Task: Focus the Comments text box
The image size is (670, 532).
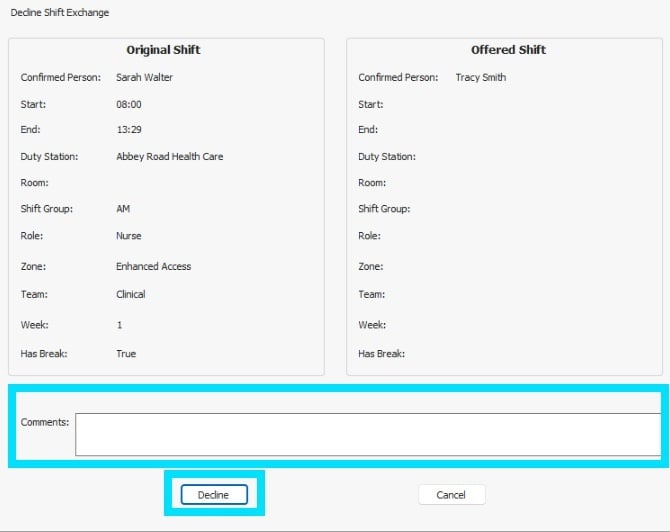Action: (367, 434)
